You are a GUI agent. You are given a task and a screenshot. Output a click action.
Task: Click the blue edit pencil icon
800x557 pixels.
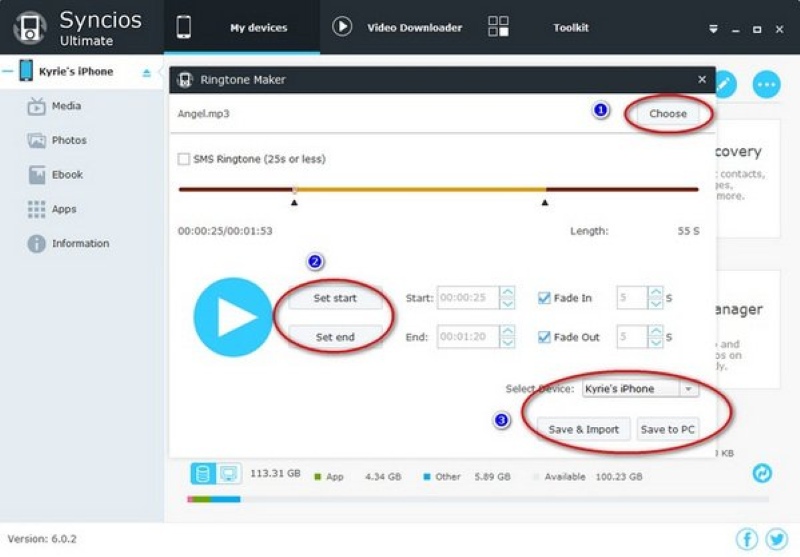(726, 84)
